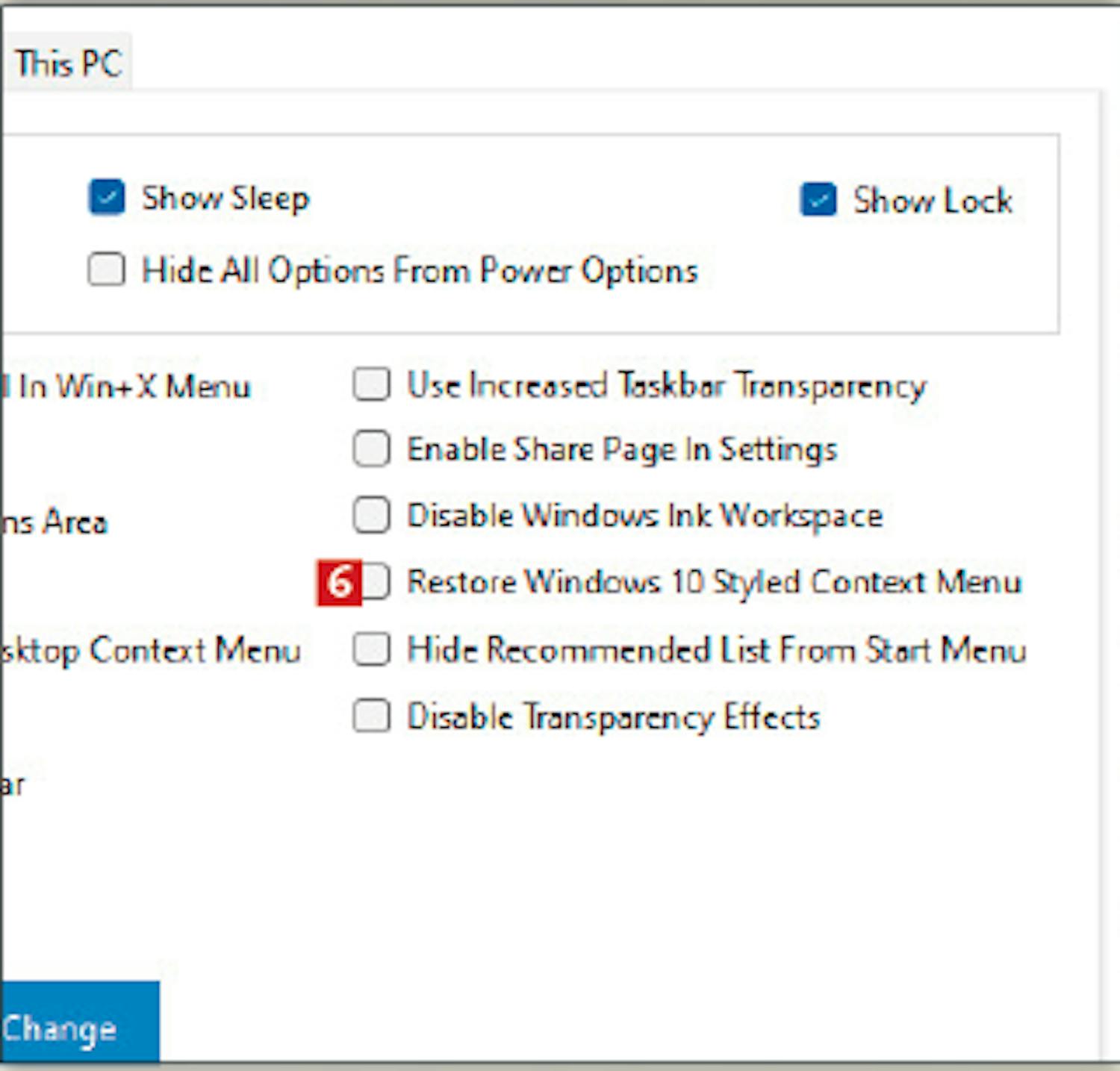This screenshot has width=1120, height=1071.
Task: Click the 'Show Sleep' label text
Action: pos(225,199)
